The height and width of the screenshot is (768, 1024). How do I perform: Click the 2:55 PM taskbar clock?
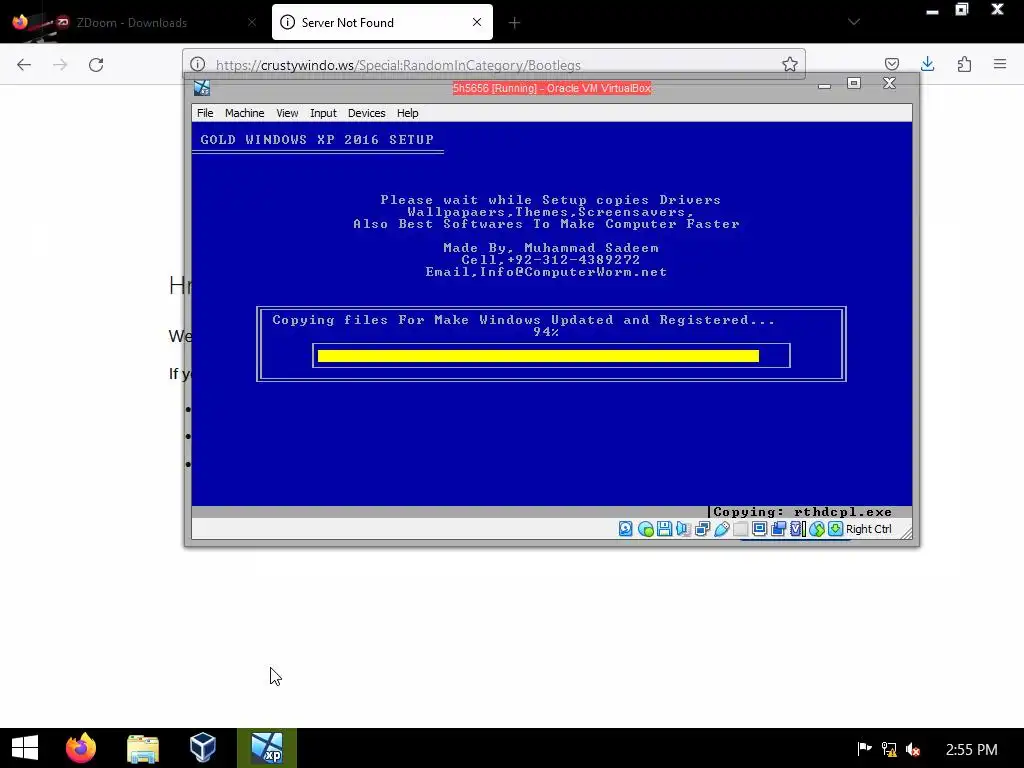pyautogui.click(x=971, y=749)
